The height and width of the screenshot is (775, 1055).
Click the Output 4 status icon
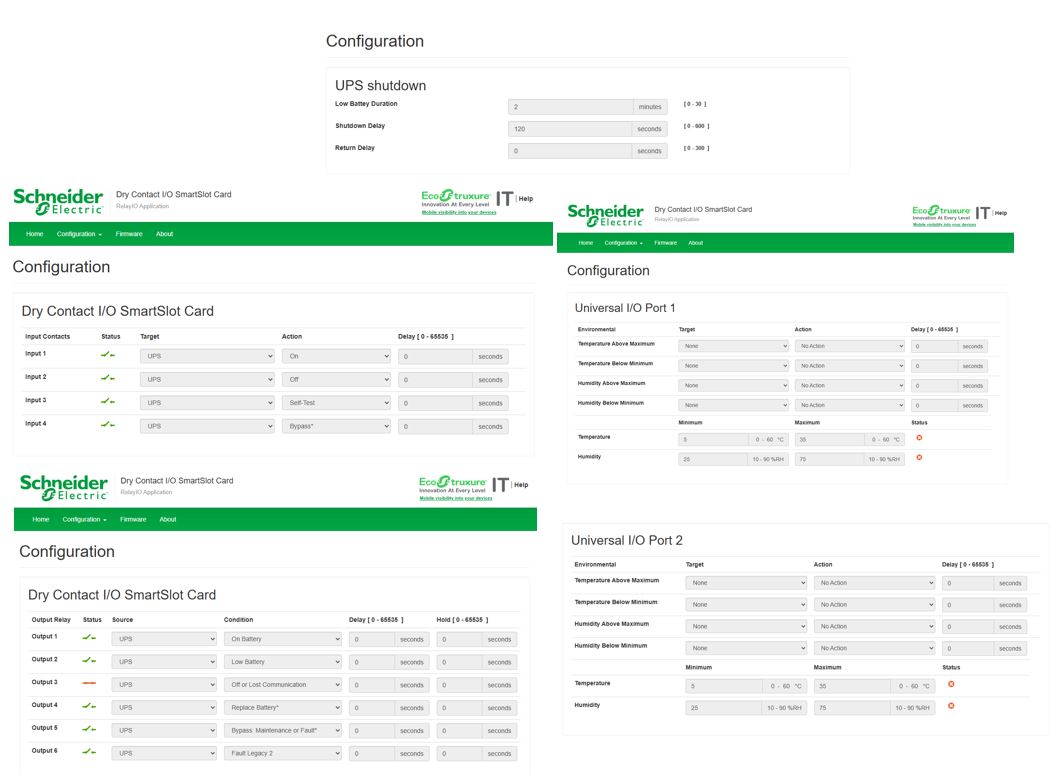click(x=89, y=706)
